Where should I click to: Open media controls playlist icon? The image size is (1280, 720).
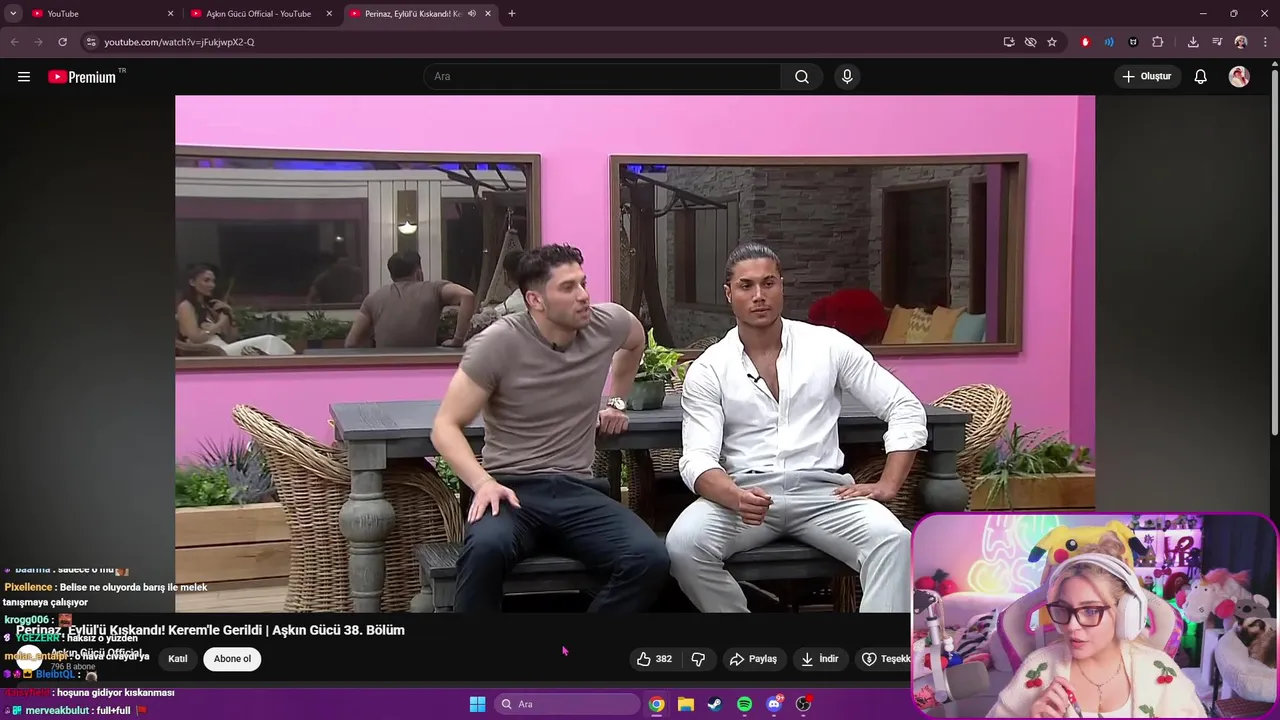[x=1217, y=42]
